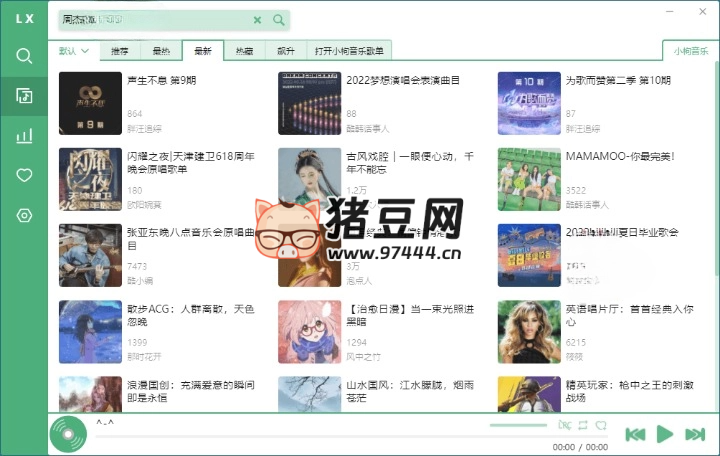Screen dimensions: 720x456
Task: Open the 浪漫国创 playlist cover
Action: (90, 394)
